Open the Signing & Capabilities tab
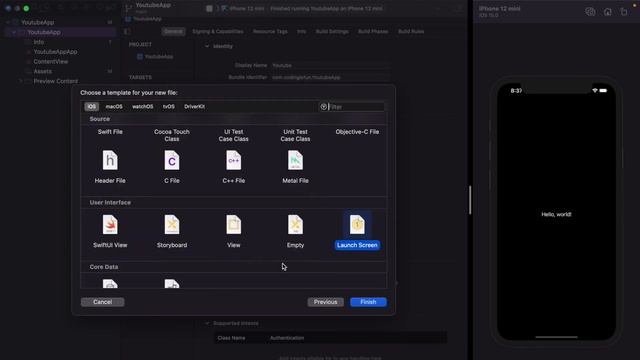The width and height of the screenshot is (640, 360). [218, 31]
